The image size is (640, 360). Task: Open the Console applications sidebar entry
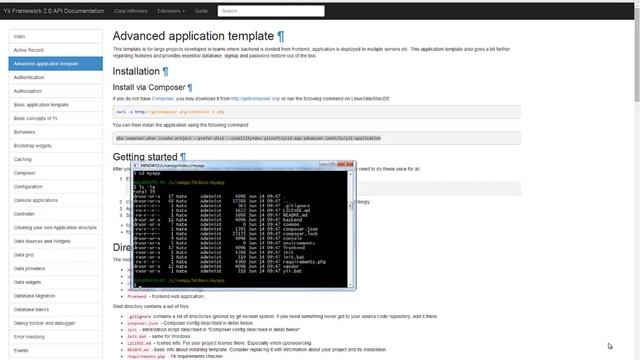tap(56, 200)
